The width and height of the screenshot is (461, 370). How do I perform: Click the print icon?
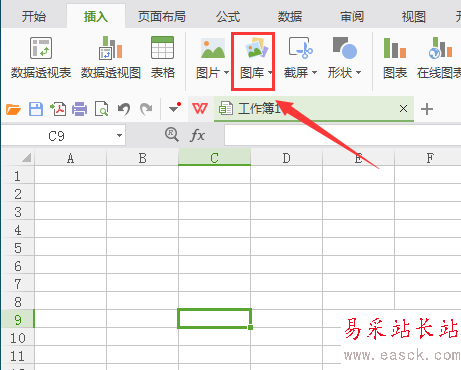click(x=79, y=109)
